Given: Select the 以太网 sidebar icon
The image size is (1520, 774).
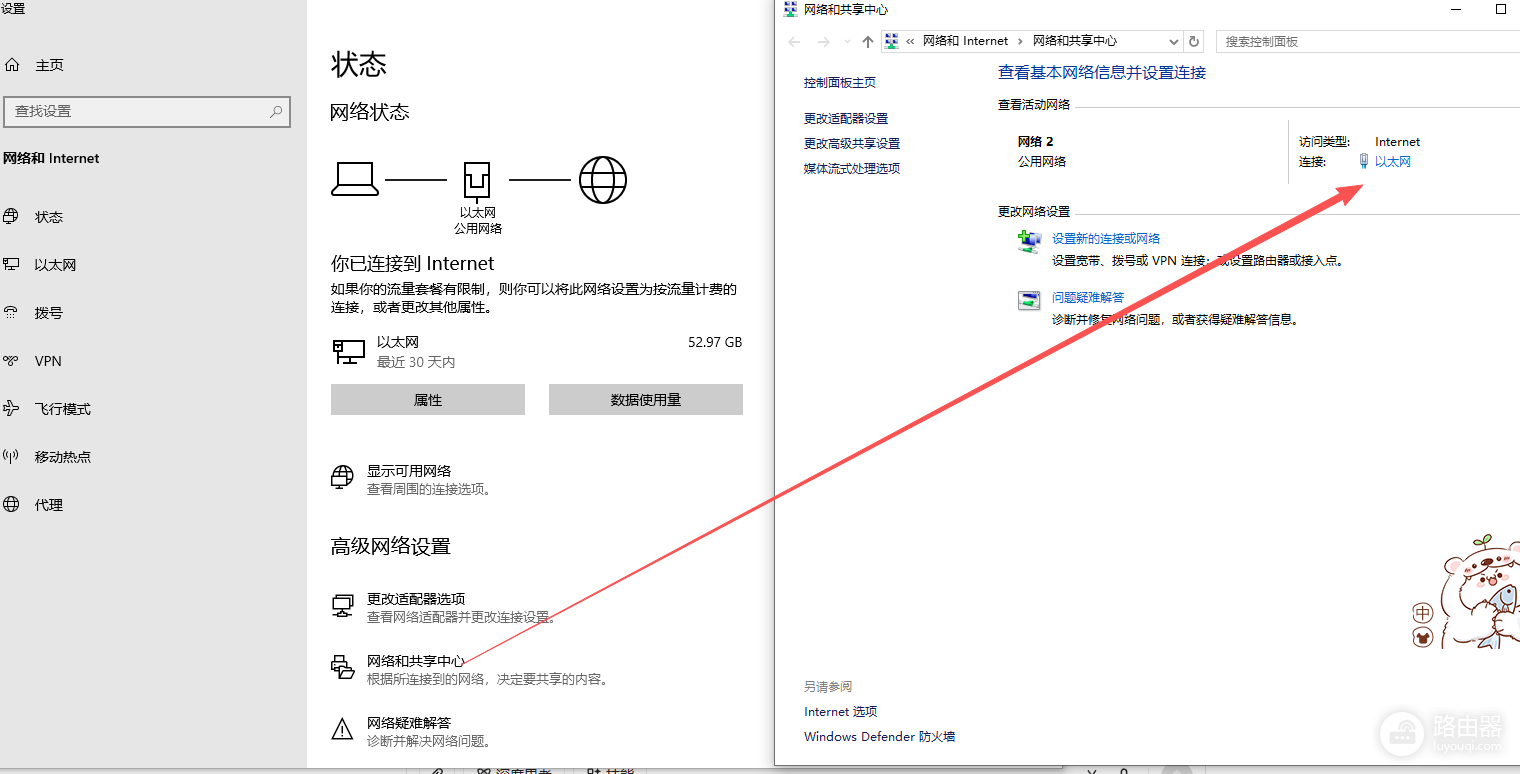Looking at the screenshot, I should click(12, 265).
